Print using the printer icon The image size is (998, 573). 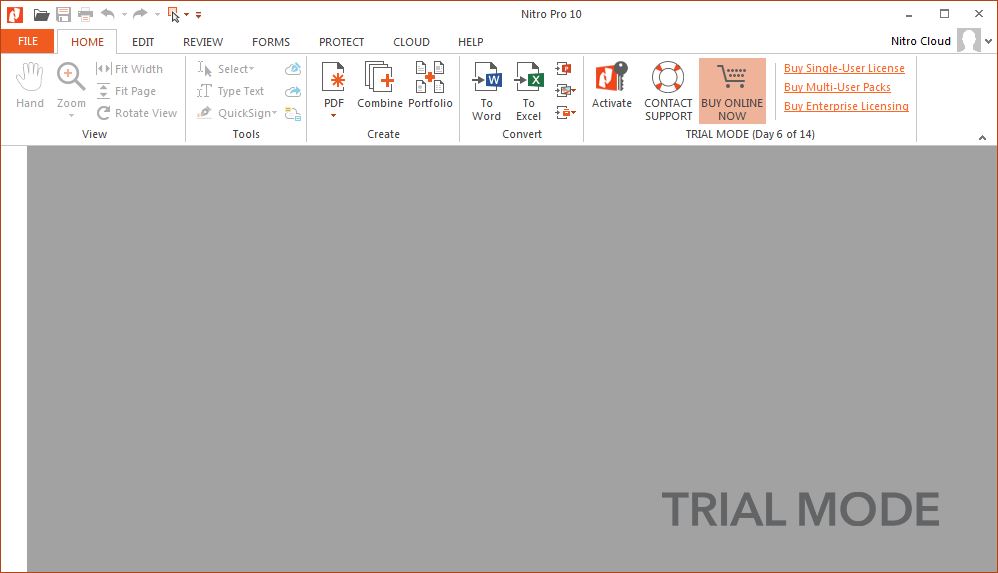tap(85, 14)
